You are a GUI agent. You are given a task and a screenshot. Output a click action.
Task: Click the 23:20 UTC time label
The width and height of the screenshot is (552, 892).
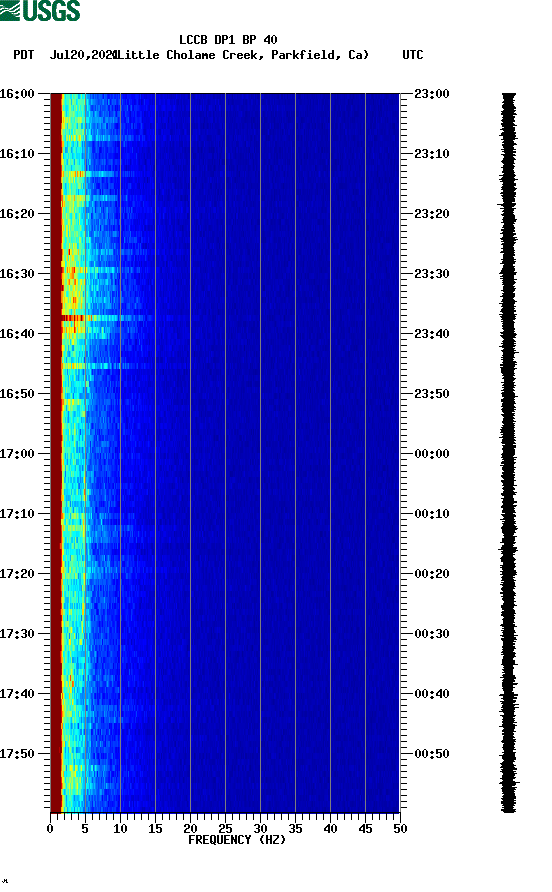click(x=432, y=214)
